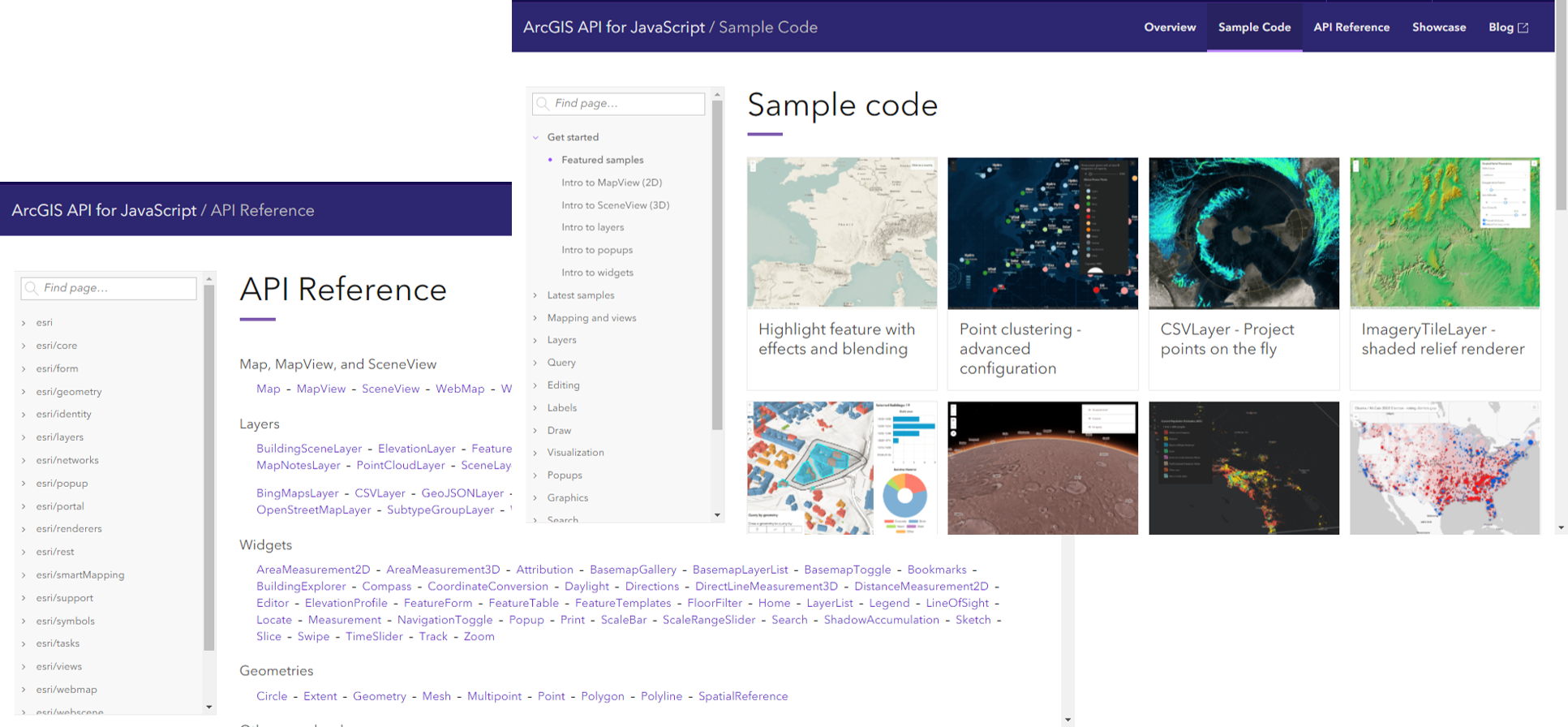Click the Sample Code page scrollbar thumb

click(x=1561, y=105)
